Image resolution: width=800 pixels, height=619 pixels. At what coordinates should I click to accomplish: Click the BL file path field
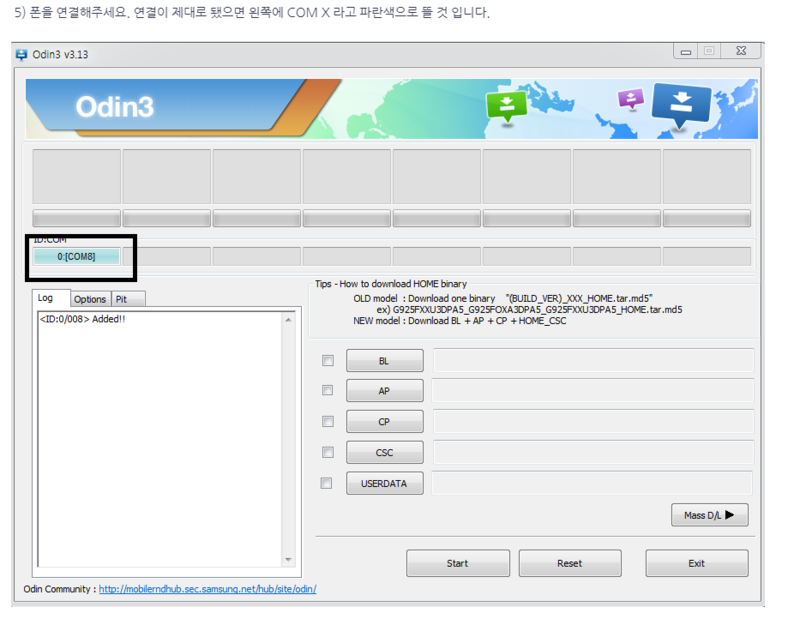click(593, 361)
